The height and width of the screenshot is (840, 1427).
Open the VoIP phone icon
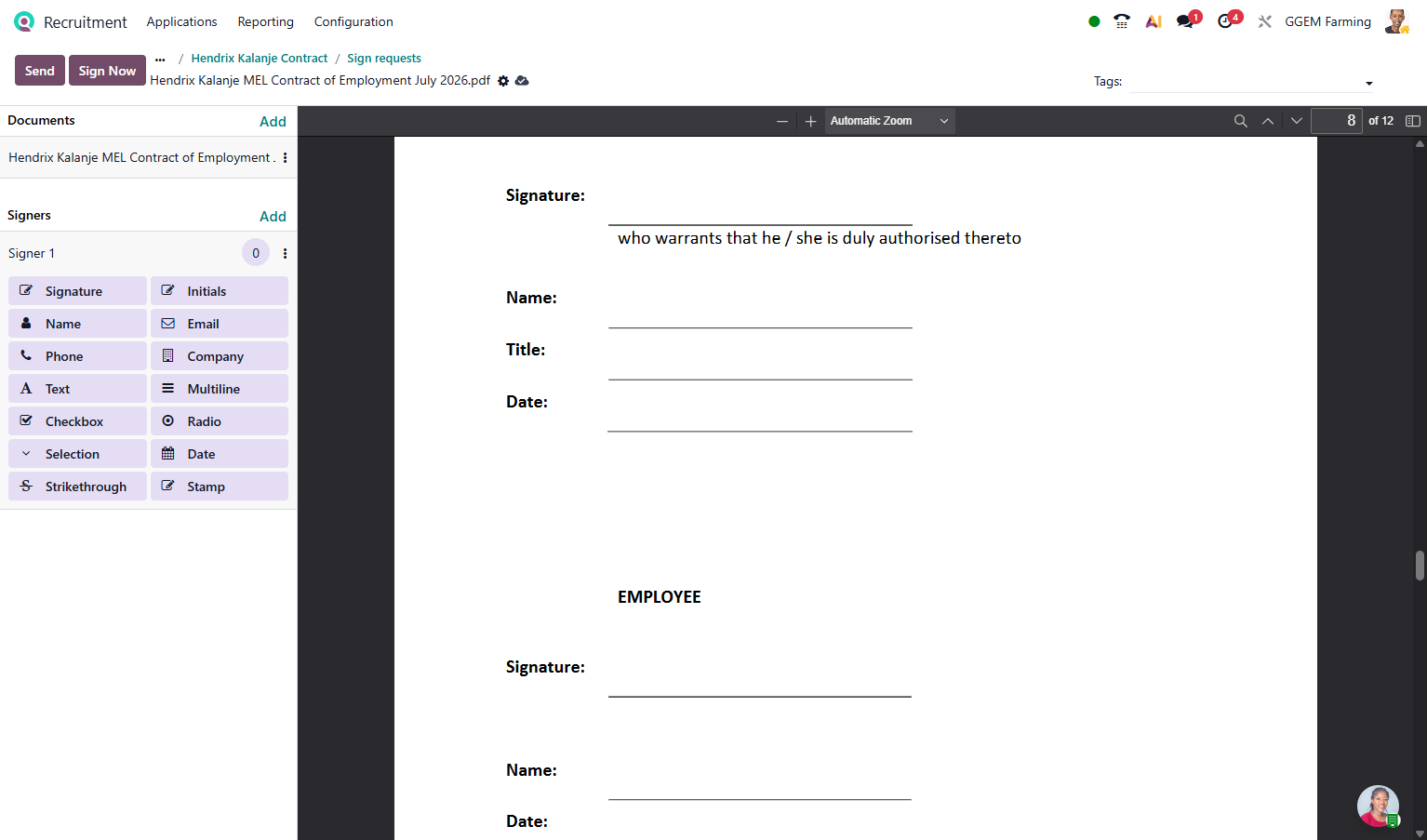[x=1122, y=21]
